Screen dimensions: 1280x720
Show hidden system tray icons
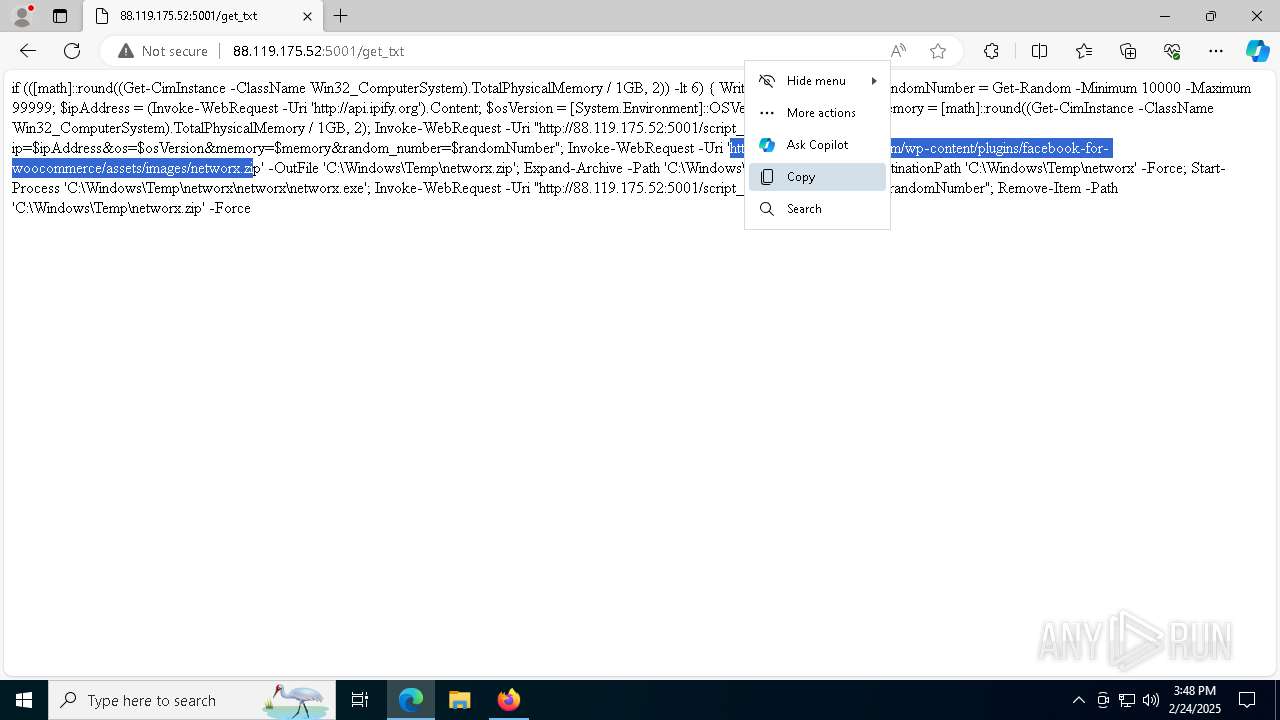click(1078, 700)
